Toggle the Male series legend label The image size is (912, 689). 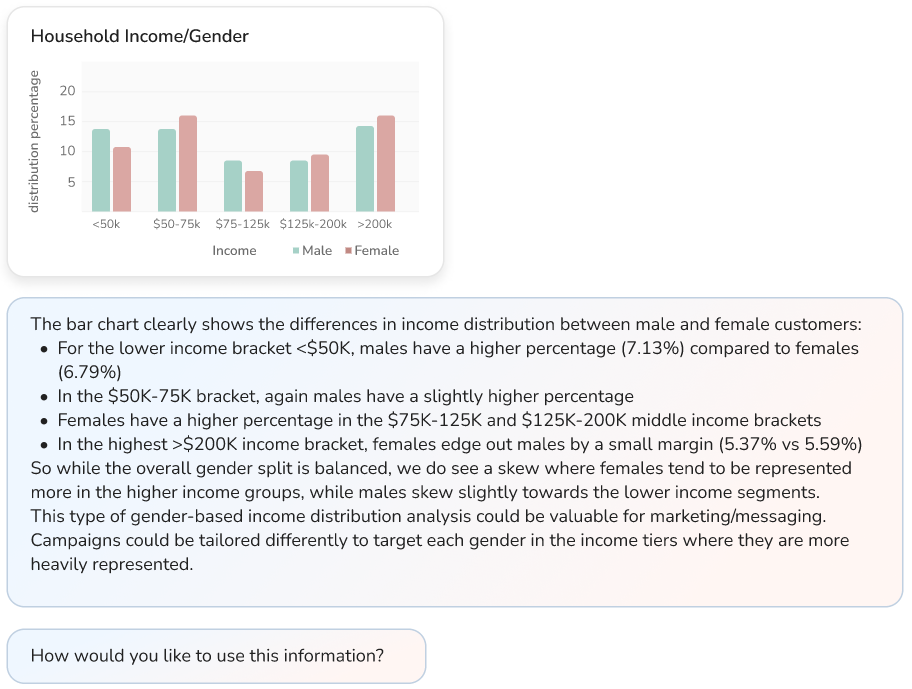[317, 251]
